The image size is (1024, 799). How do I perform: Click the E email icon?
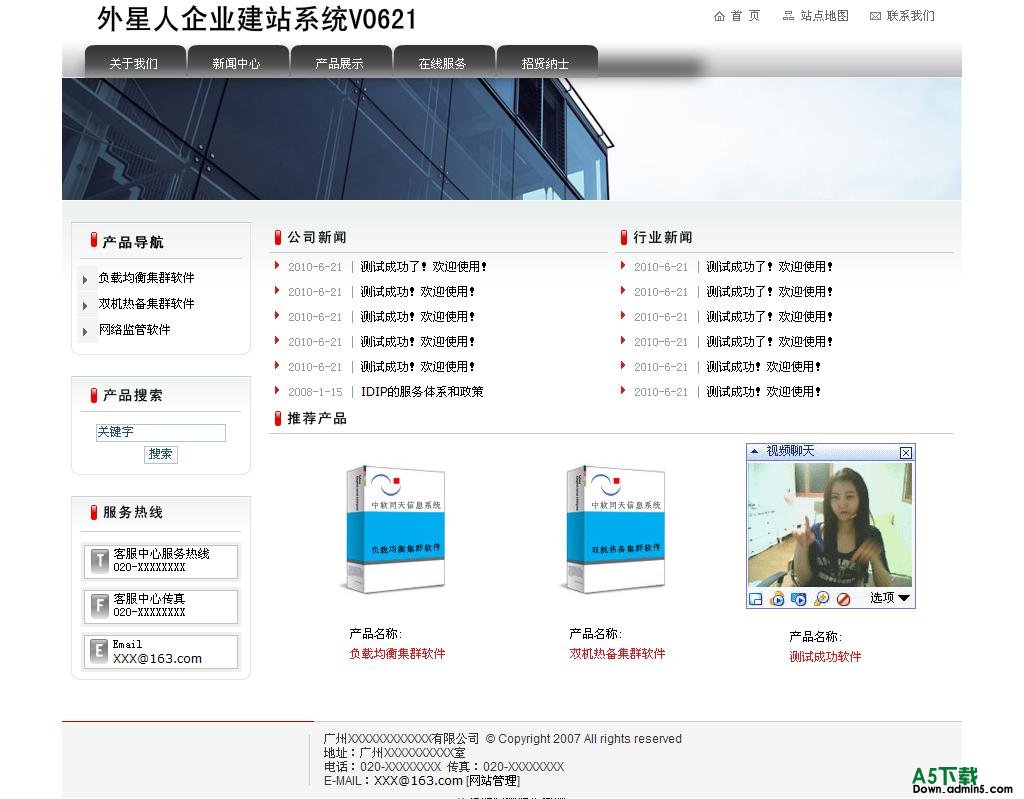[x=99, y=651]
